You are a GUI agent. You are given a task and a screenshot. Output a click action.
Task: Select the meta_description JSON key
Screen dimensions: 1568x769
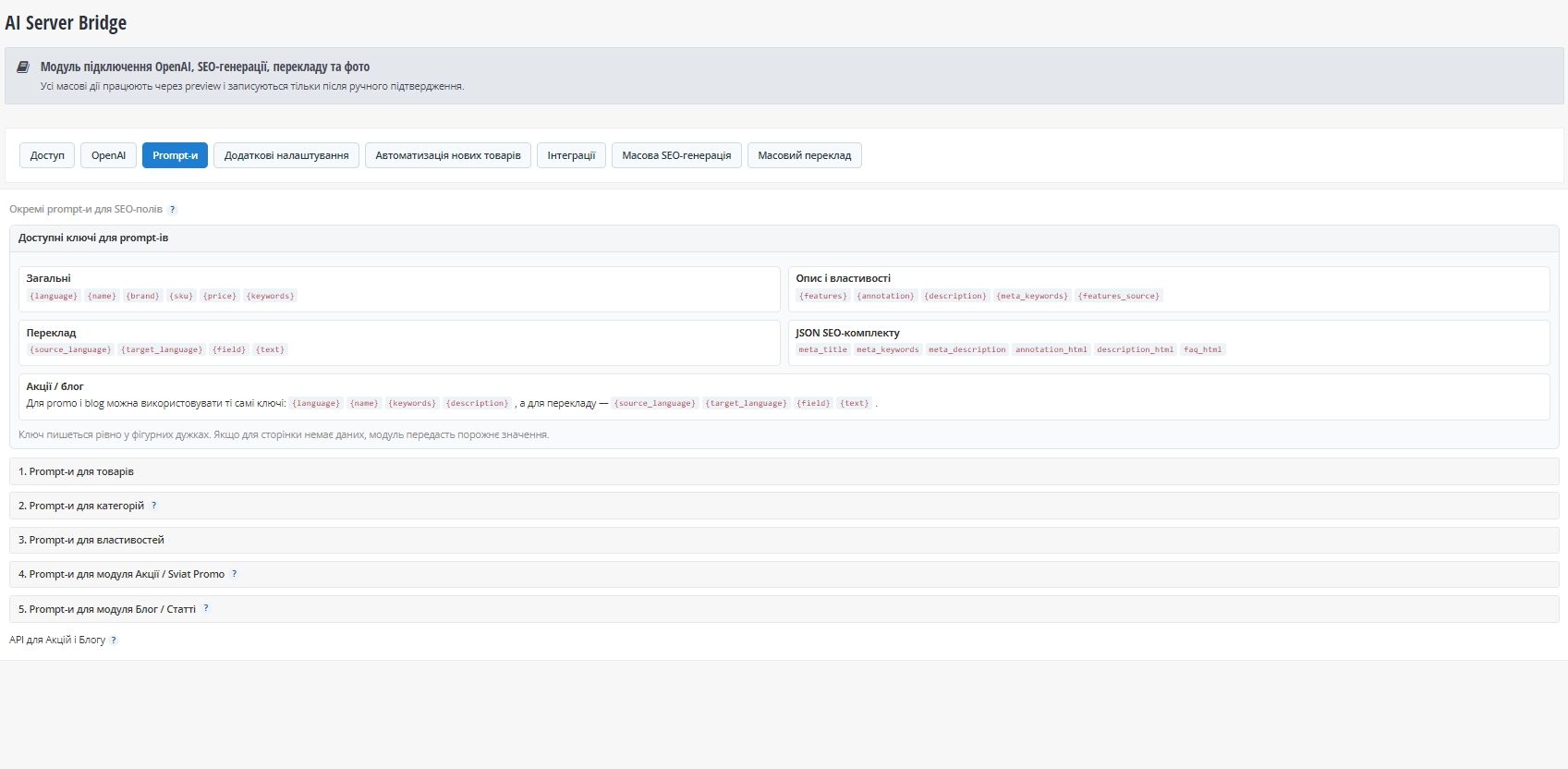pos(967,349)
